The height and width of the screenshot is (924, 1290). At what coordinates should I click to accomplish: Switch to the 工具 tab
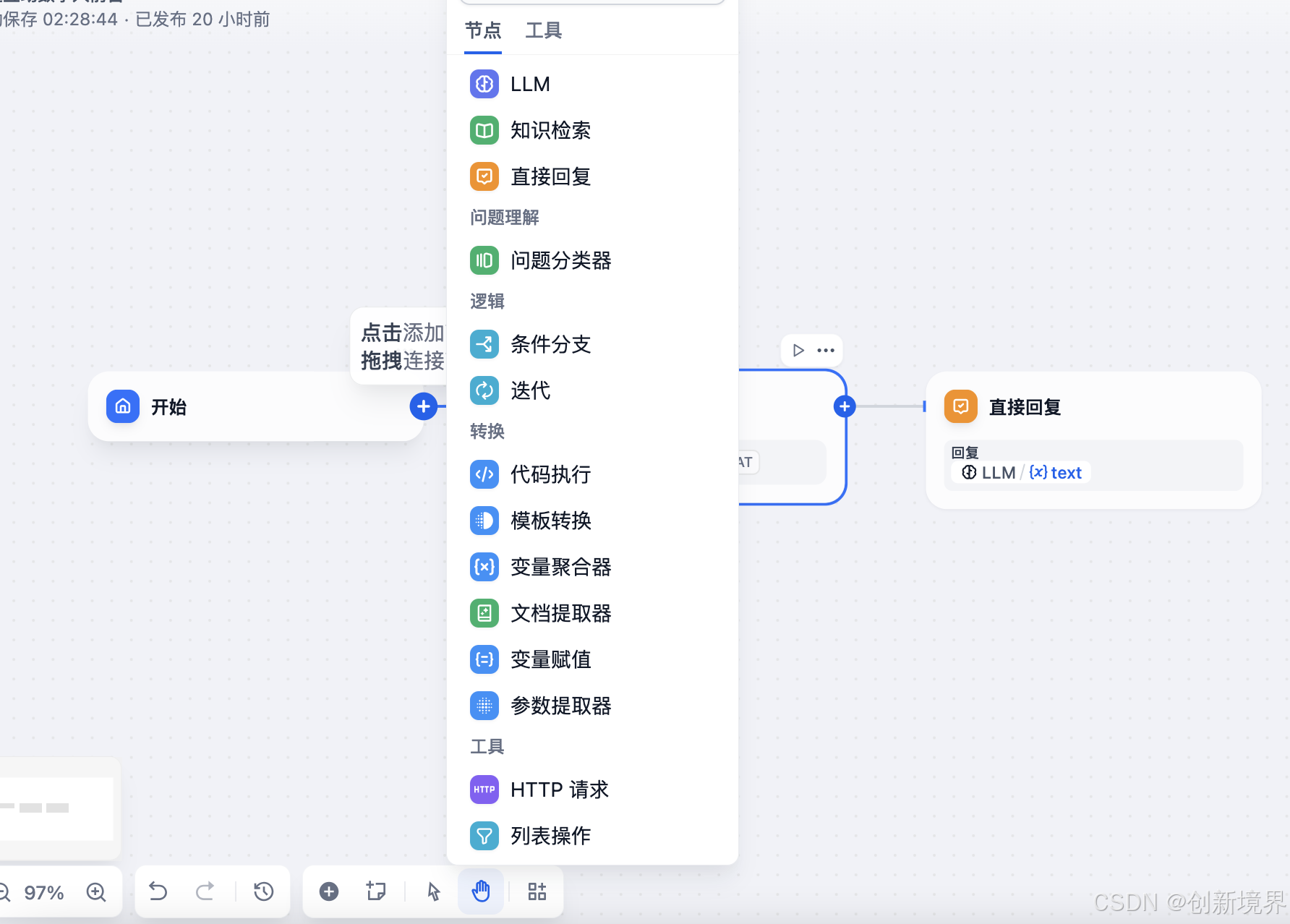click(x=543, y=30)
